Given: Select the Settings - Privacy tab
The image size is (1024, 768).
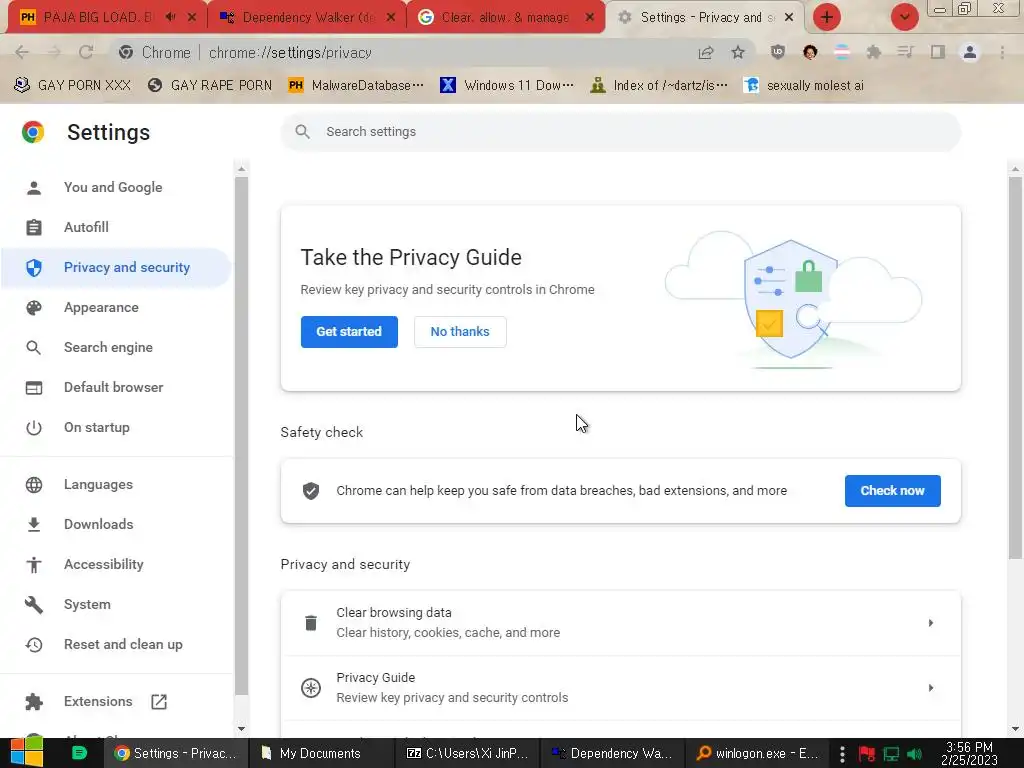Looking at the screenshot, I should point(705,17).
